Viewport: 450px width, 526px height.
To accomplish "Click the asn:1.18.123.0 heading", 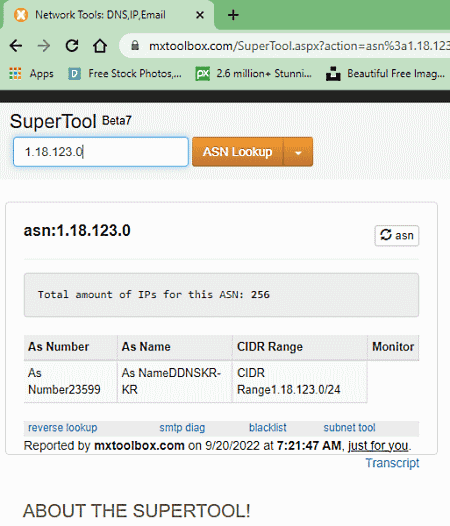I will pyautogui.click(x=77, y=231).
